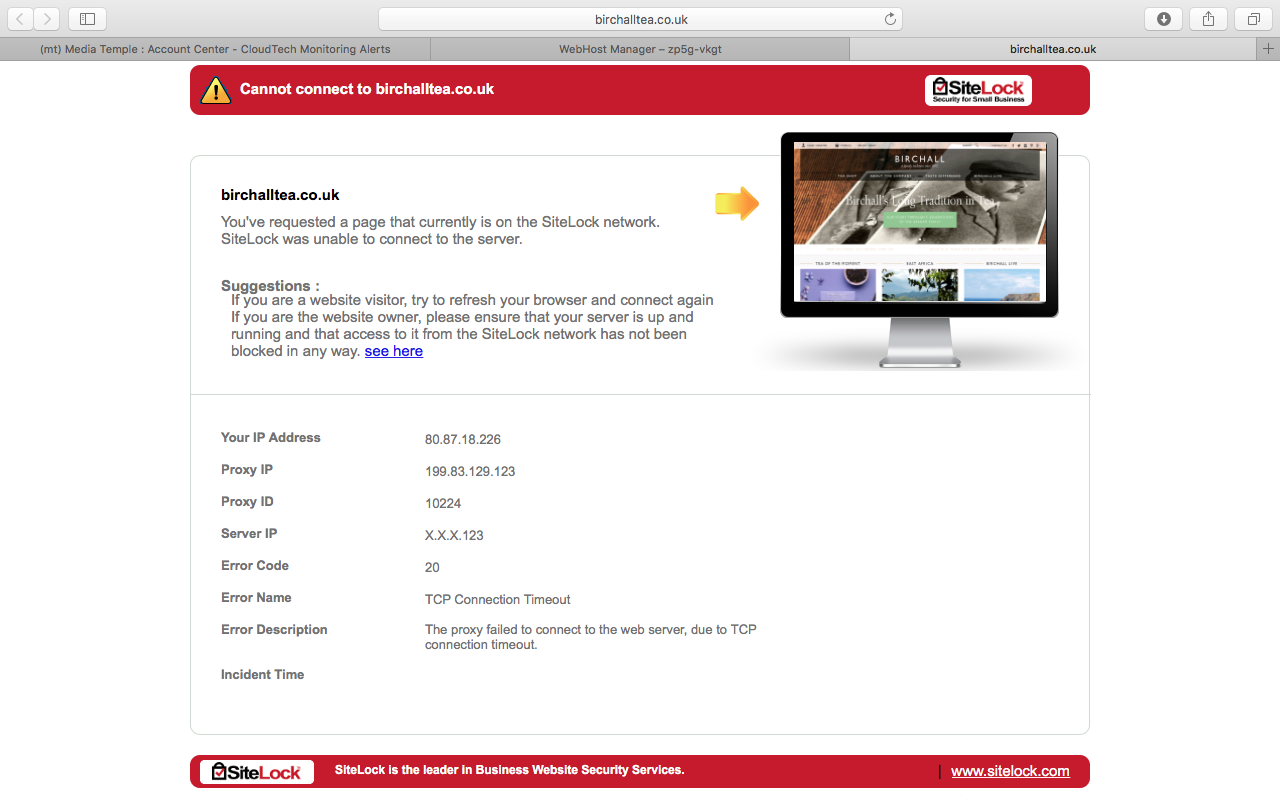Click the yellow warning triangle icon
The height and width of the screenshot is (800, 1280).
pos(215,90)
